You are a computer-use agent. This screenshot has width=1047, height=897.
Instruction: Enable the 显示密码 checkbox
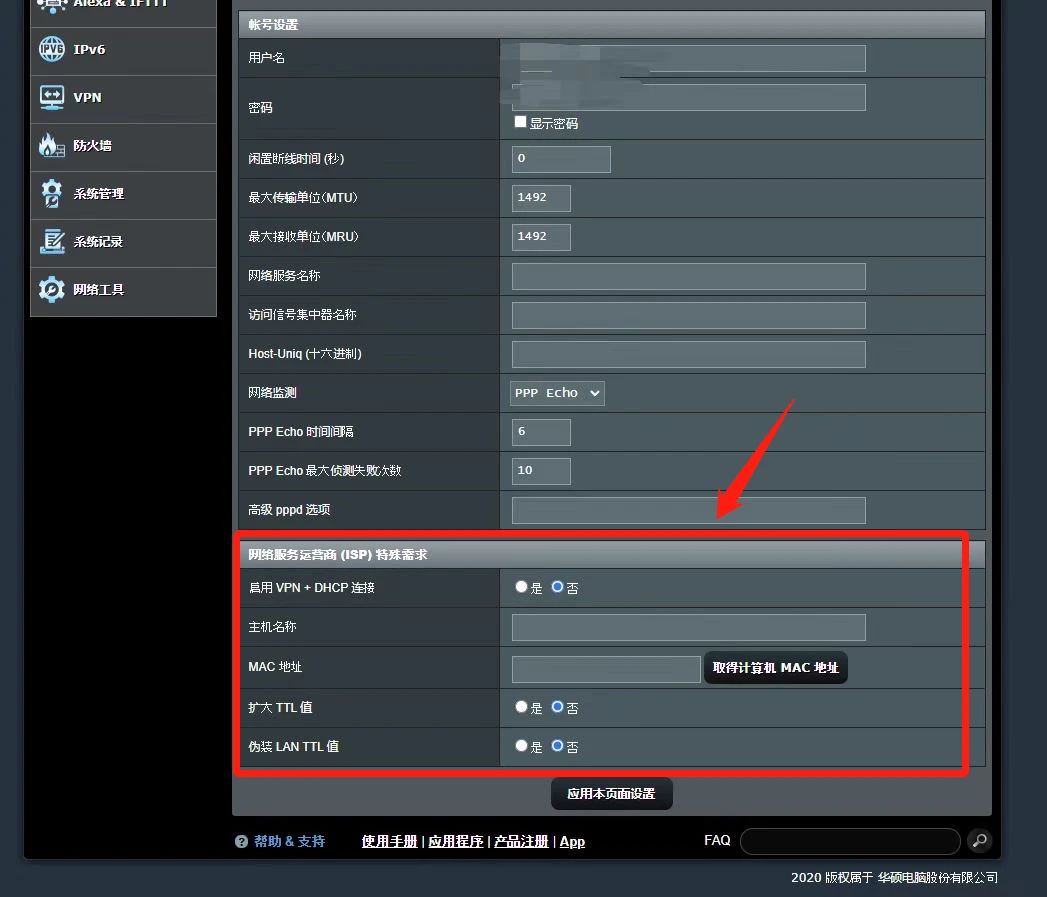pos(520,122)
